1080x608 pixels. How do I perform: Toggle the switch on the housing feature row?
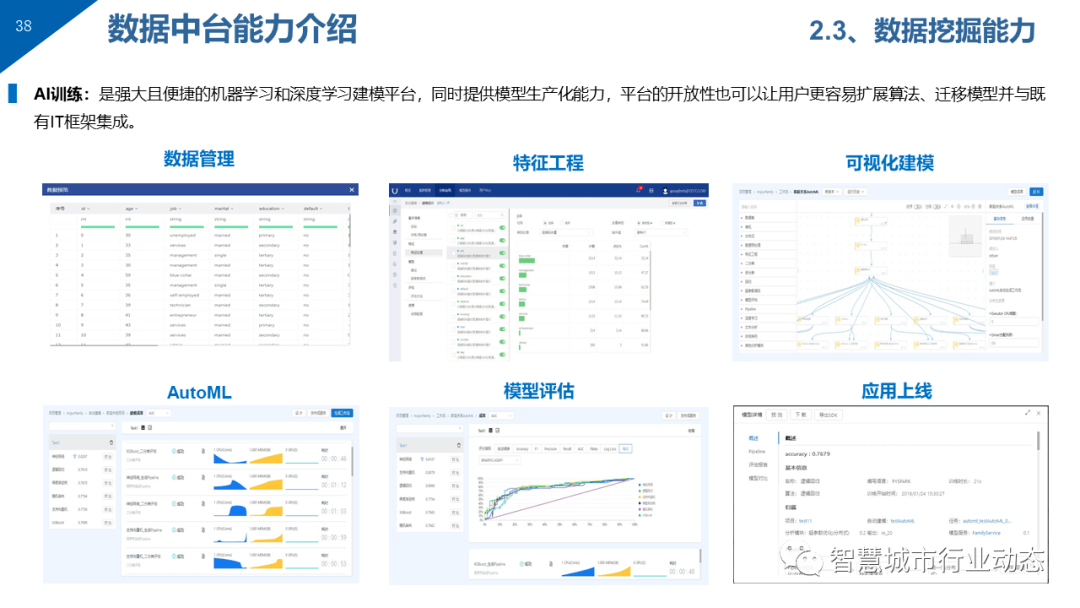coord(502,316)
